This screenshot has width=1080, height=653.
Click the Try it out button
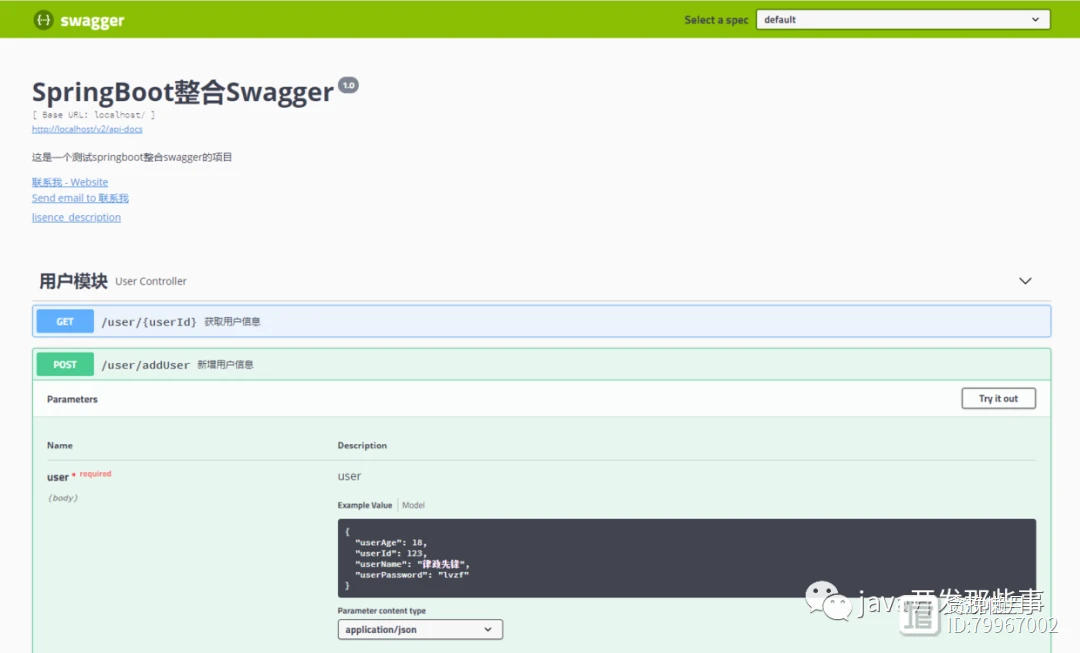click(998, 398)
